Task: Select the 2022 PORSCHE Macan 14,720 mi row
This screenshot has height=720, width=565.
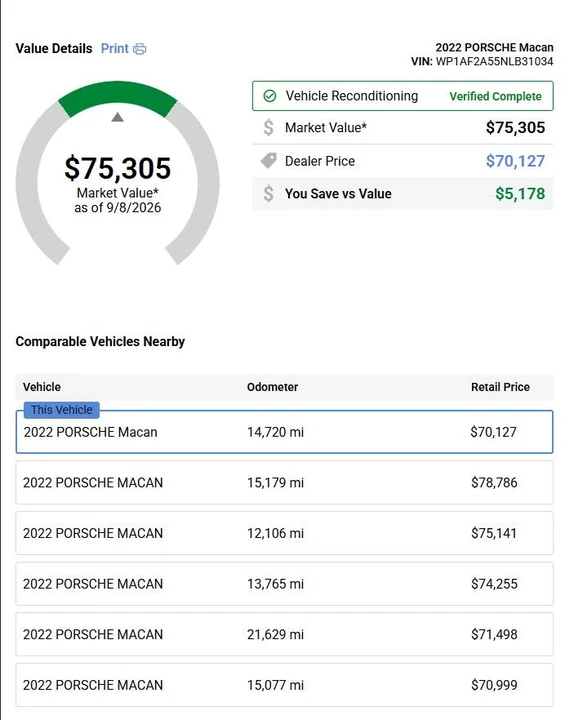Action: tap(284, 432)
